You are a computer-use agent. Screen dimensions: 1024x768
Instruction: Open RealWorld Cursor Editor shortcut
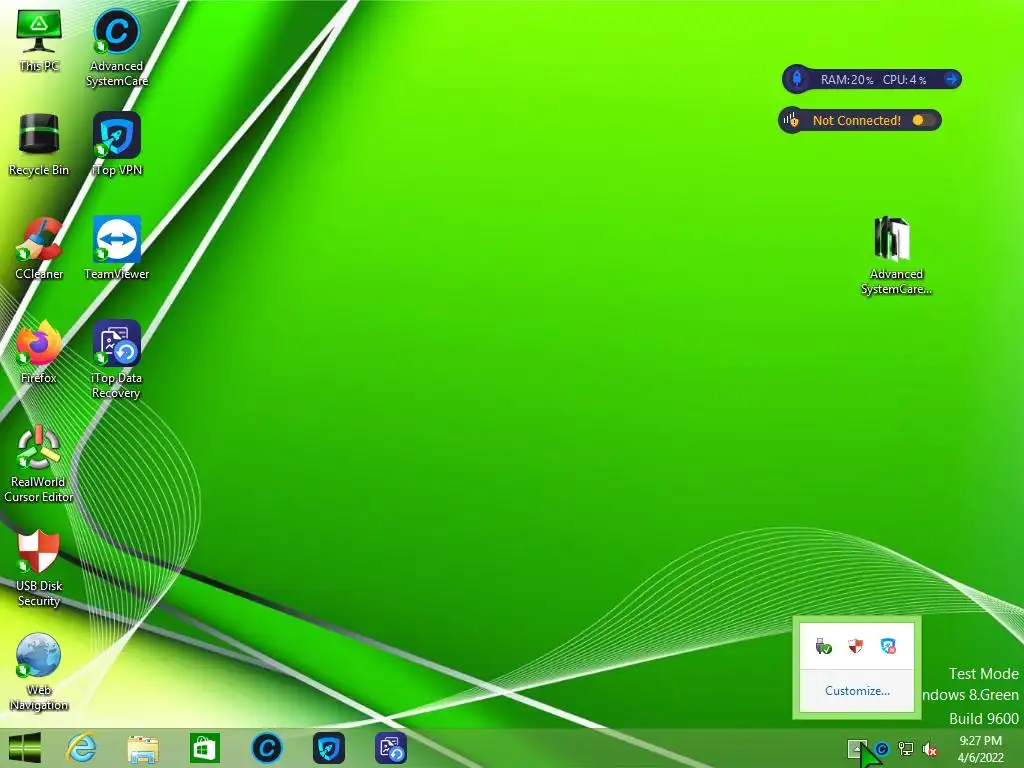[39, 464]
